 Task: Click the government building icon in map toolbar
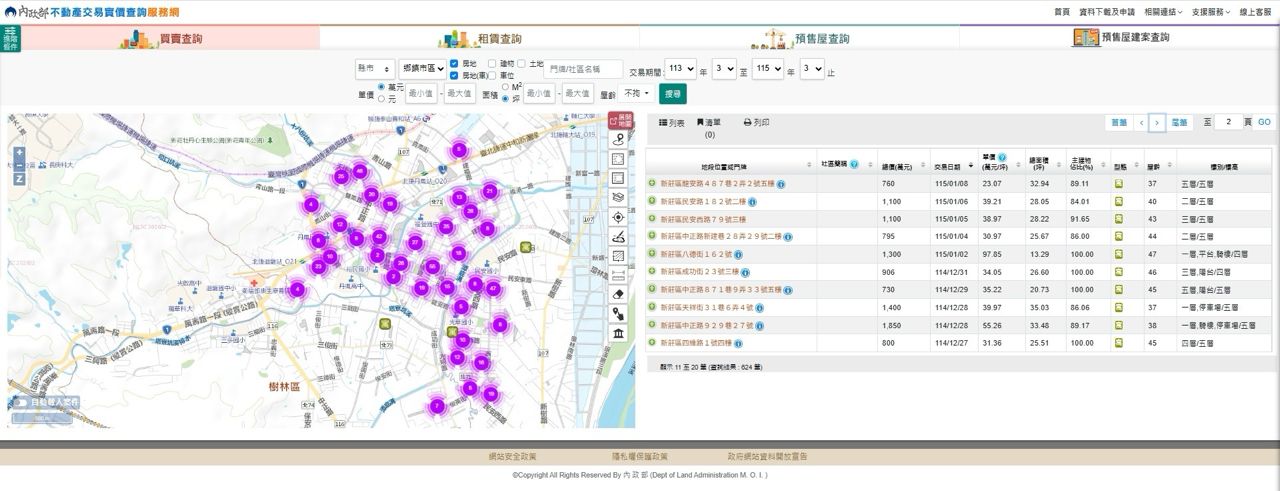coord(619,332)
